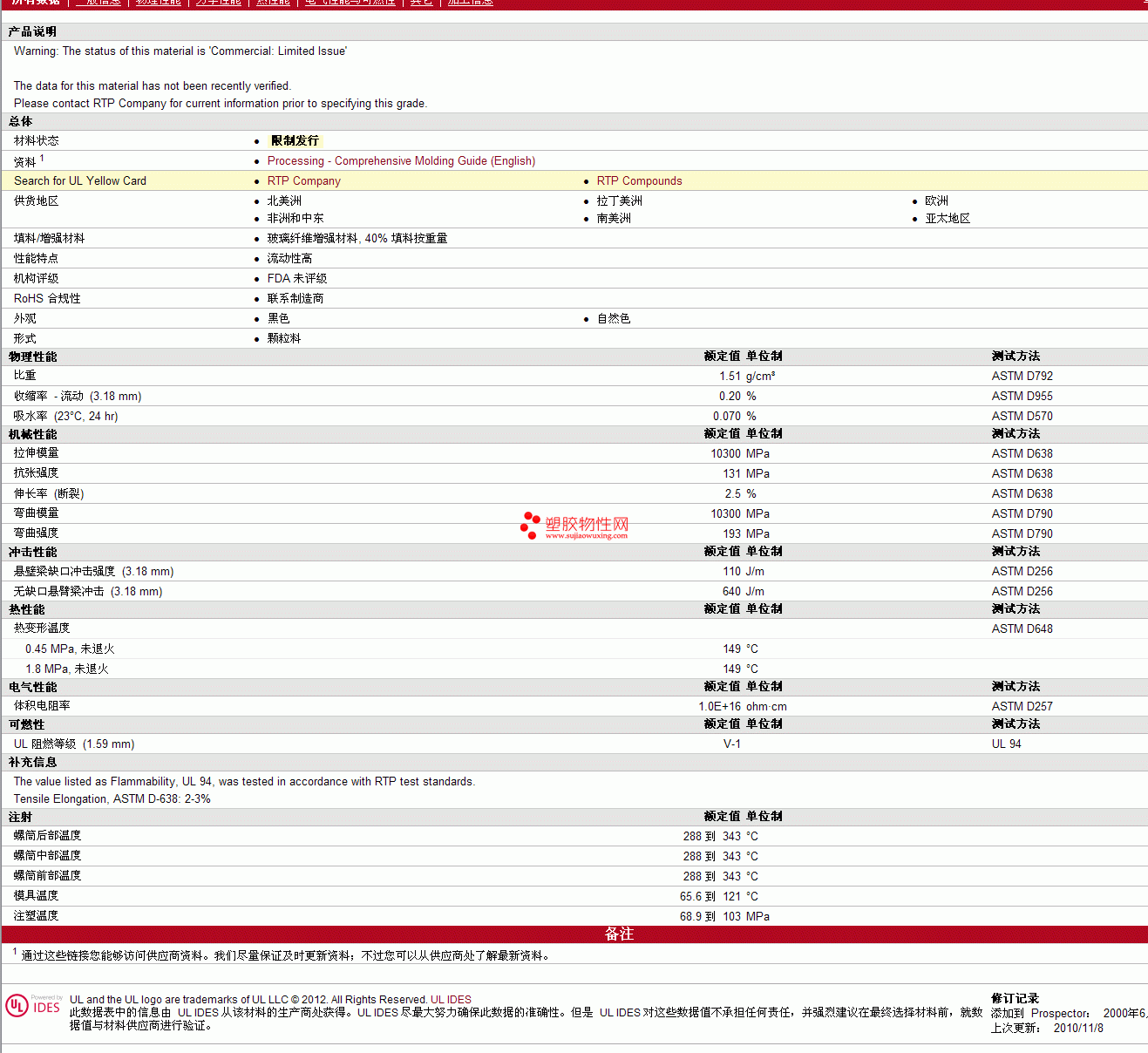
Task: Open the RTP Compounds Yellow Card link
Action: click(639, 180)
